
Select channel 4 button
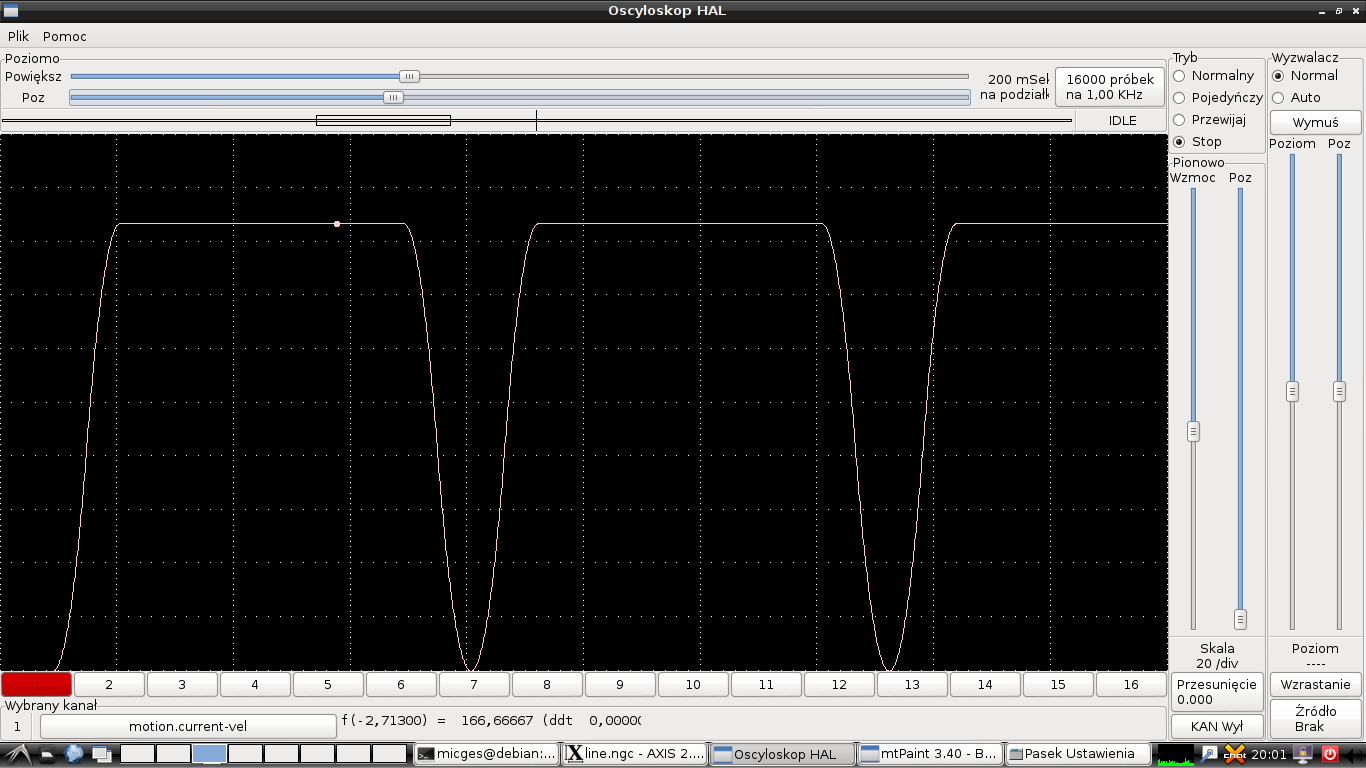pos(255,685)
